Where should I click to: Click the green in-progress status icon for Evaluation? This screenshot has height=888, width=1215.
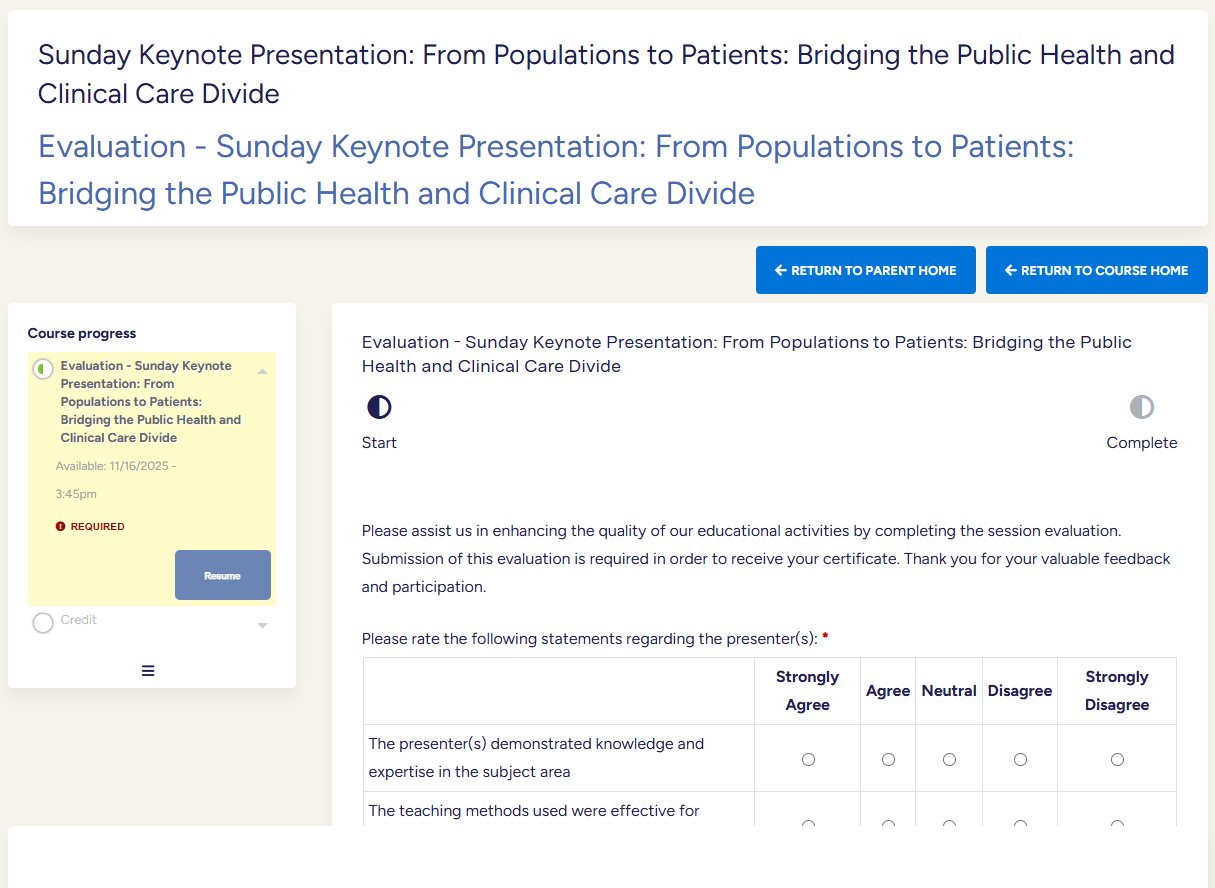pyautogui.click(x=43, y=369)
